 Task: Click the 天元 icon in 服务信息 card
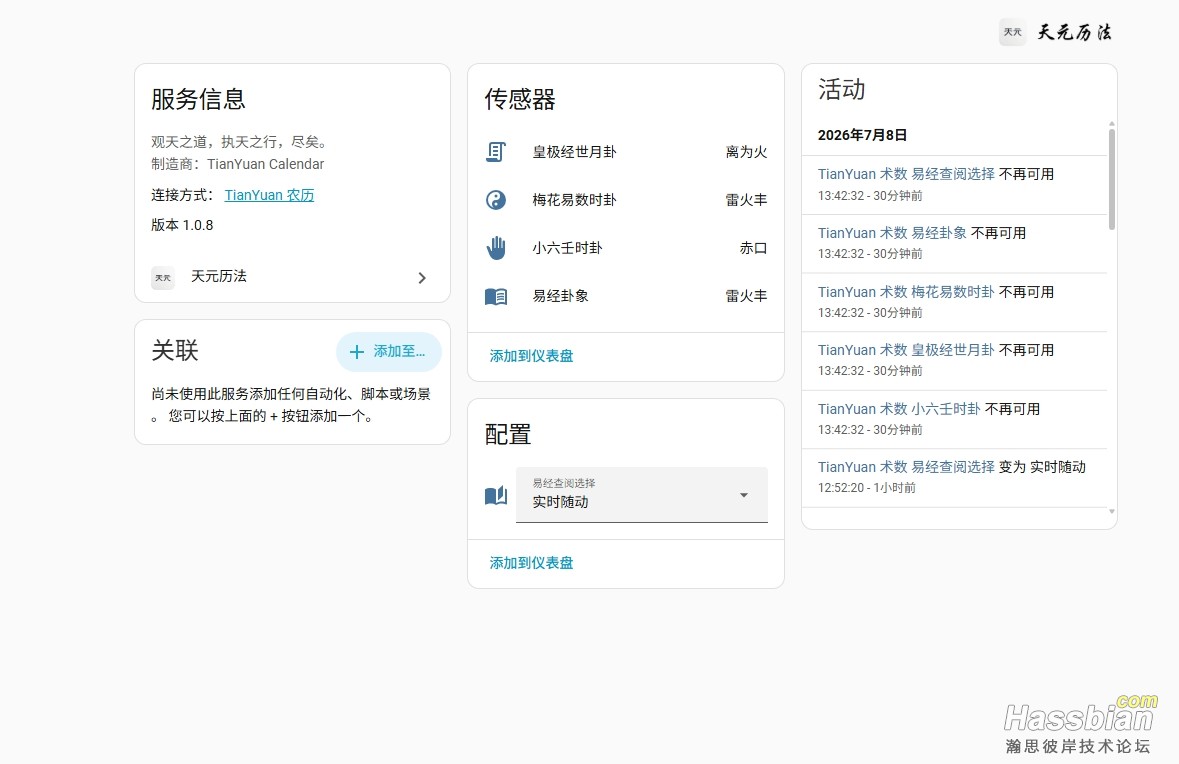[x=163, y=277]
